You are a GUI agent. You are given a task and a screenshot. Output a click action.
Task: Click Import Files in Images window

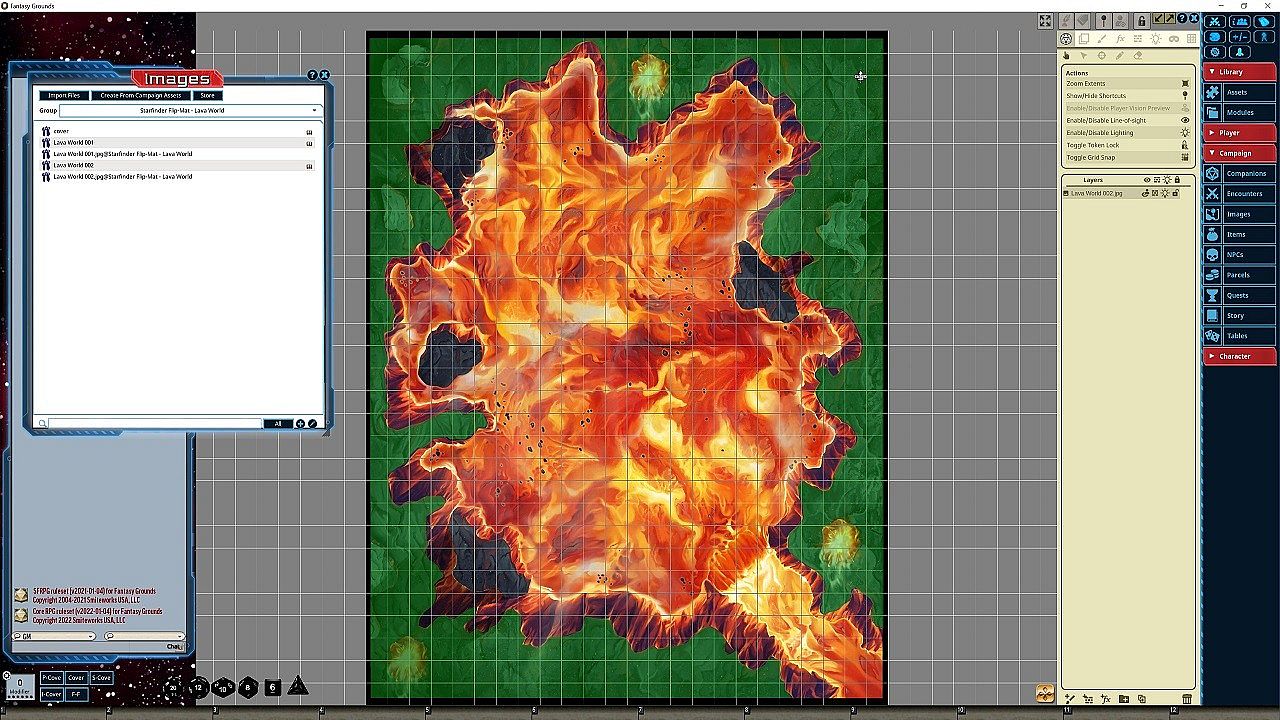(x=64, y=96)
